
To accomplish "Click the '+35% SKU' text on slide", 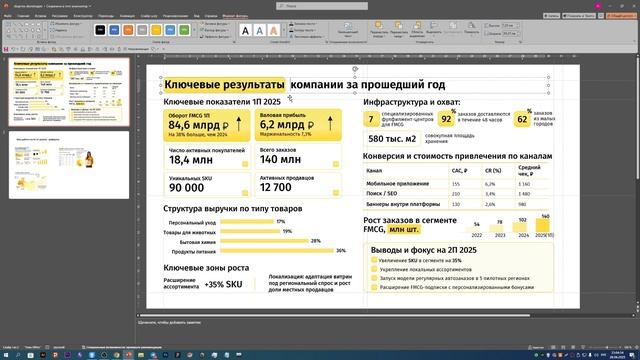I will click(223, 284).
